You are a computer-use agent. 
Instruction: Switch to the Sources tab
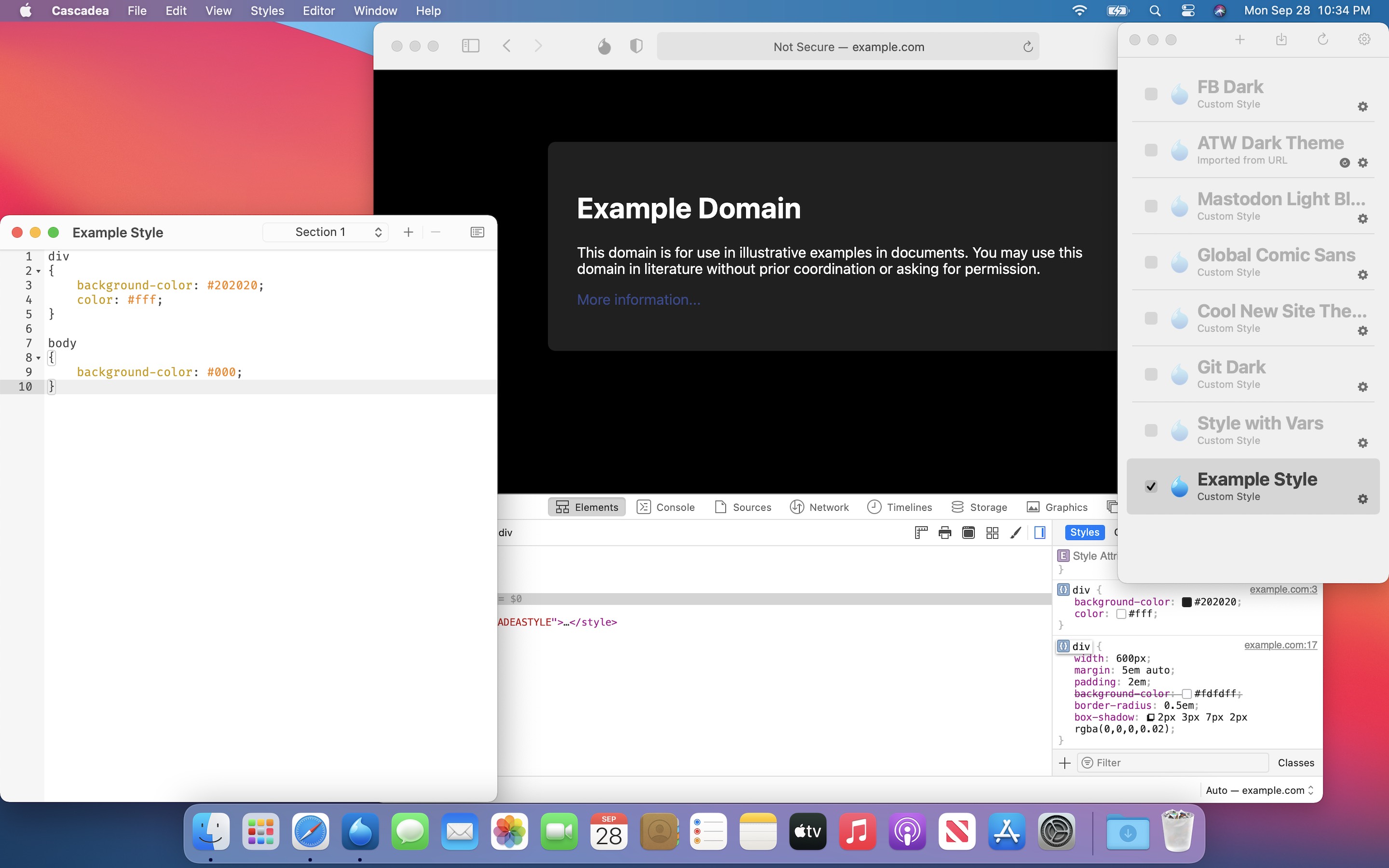(x=743, y=507)
